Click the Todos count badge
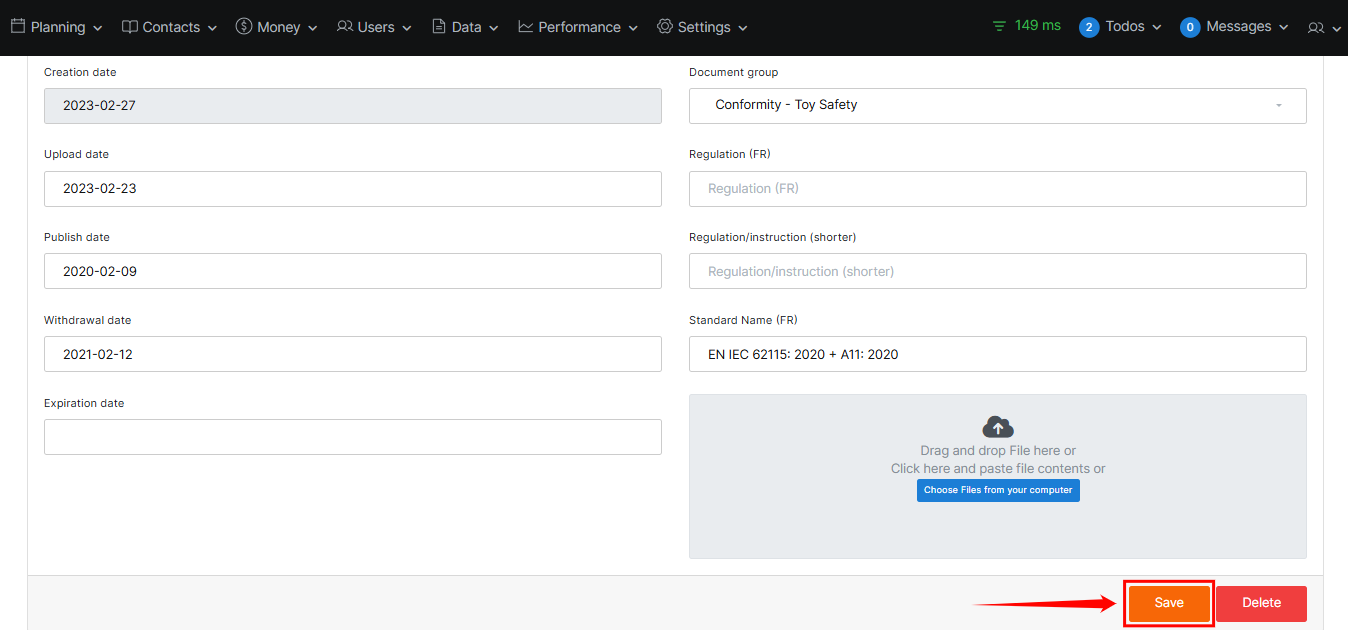Screen dimensions: 1348x630 tap(1089, 27)
